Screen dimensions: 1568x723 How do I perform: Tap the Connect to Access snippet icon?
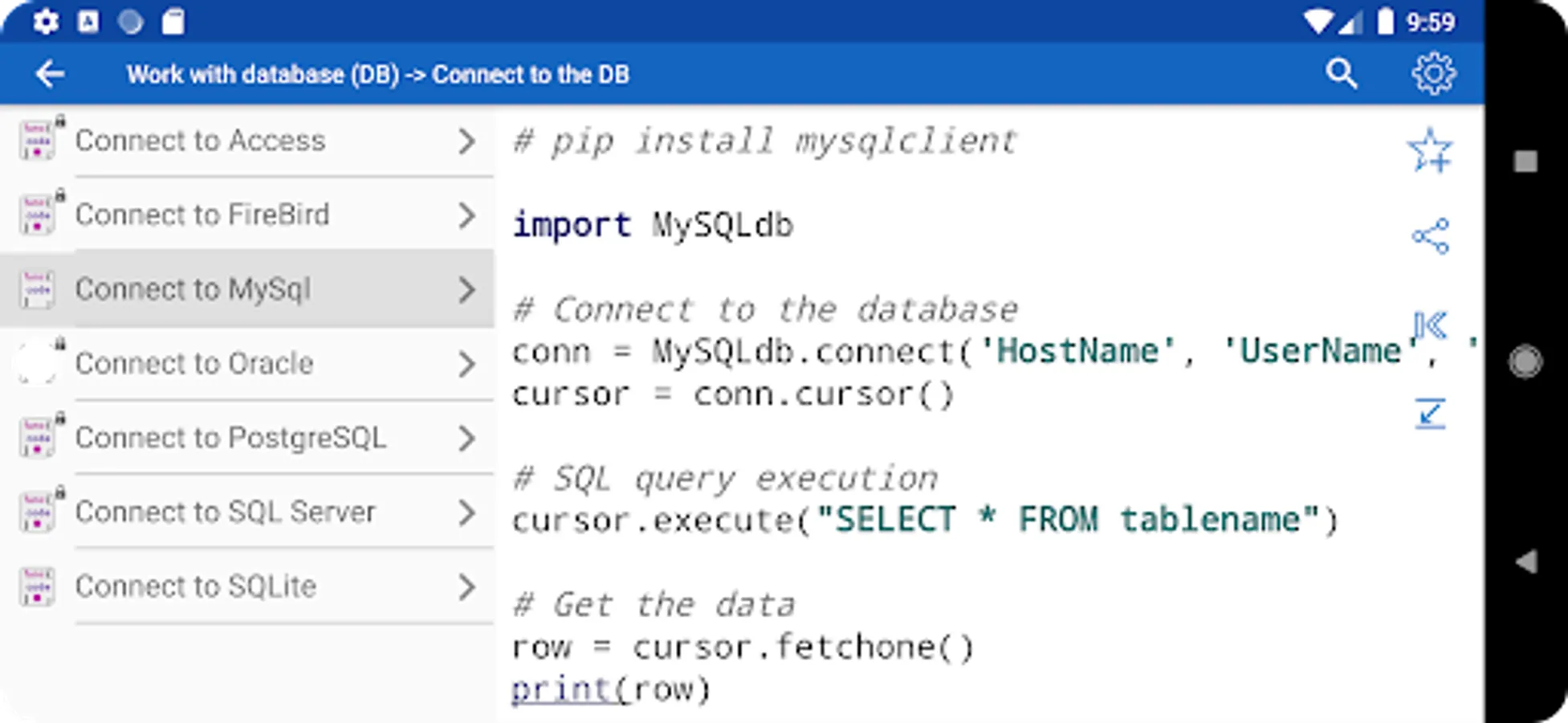(x=38, y=141)
